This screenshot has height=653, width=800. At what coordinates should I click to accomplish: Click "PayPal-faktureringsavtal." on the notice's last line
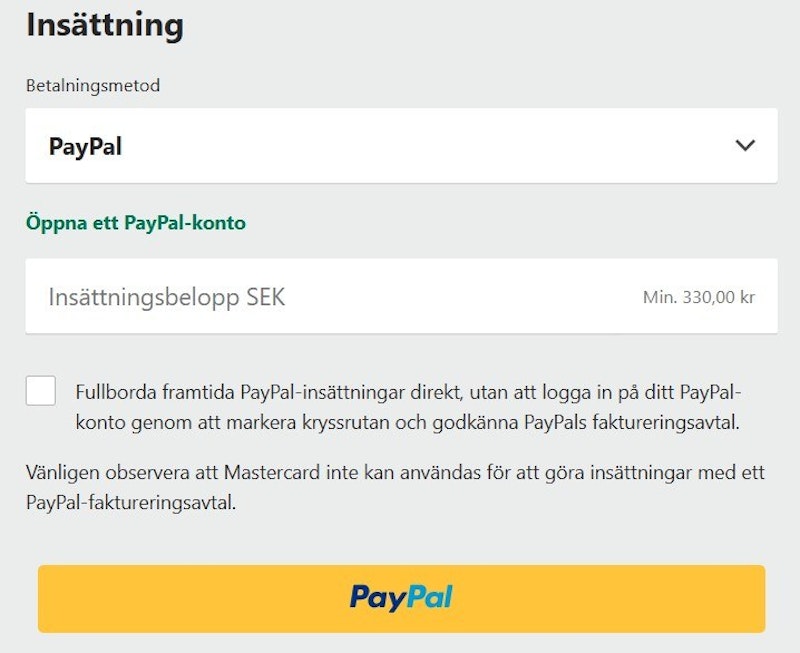coord(131,503)
